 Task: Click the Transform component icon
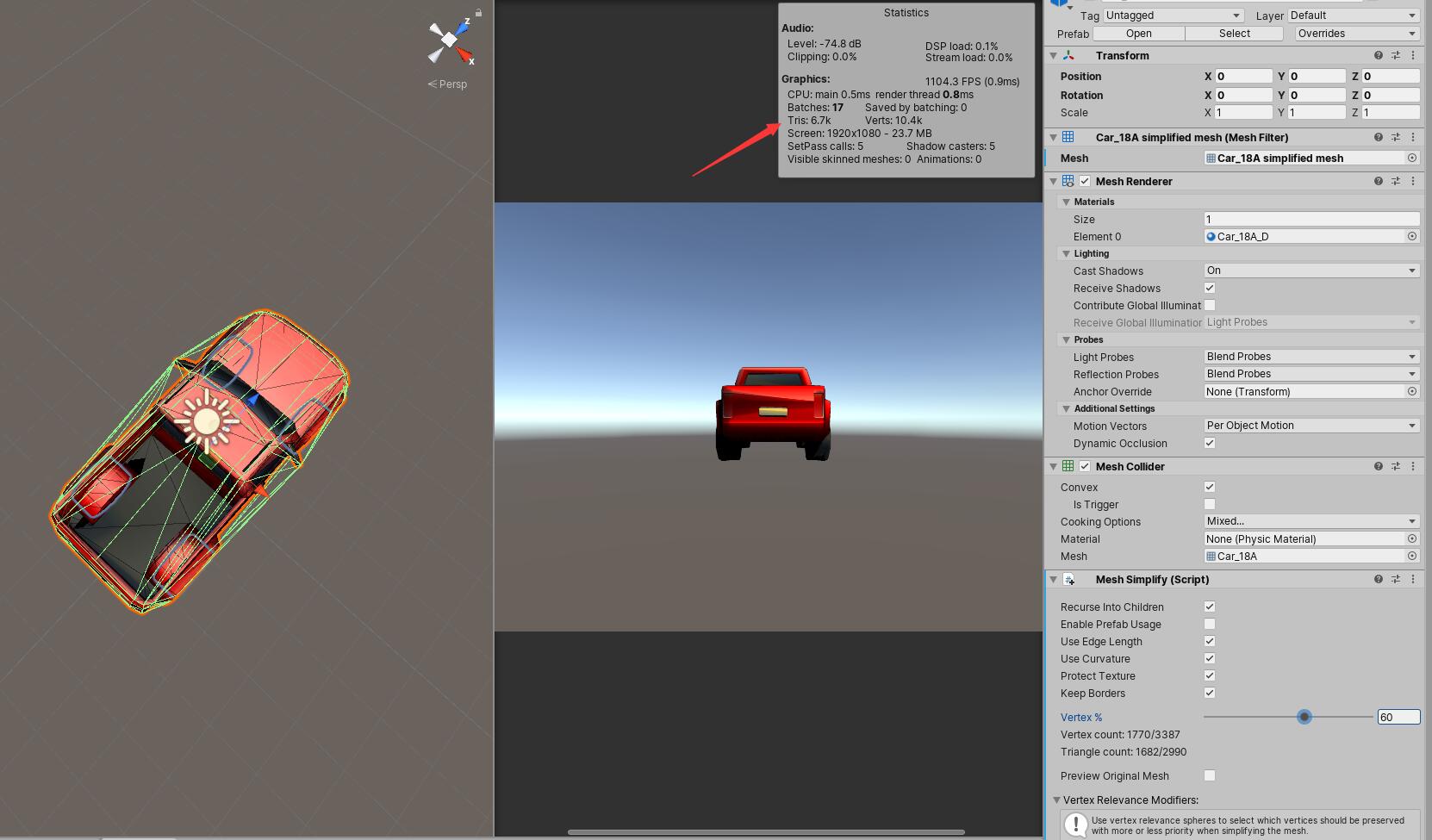(1068, 55)
